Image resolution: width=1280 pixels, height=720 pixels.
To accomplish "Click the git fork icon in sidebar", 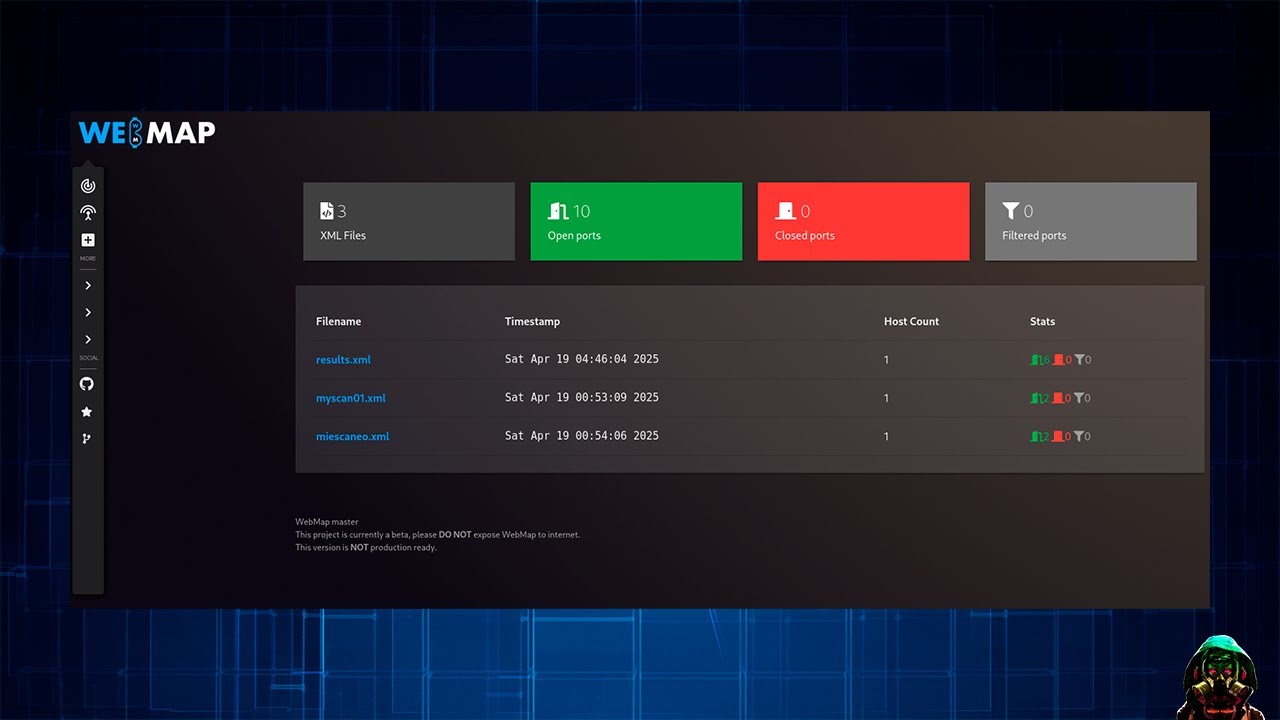I will pyautogui.click(x=87, y=439).
